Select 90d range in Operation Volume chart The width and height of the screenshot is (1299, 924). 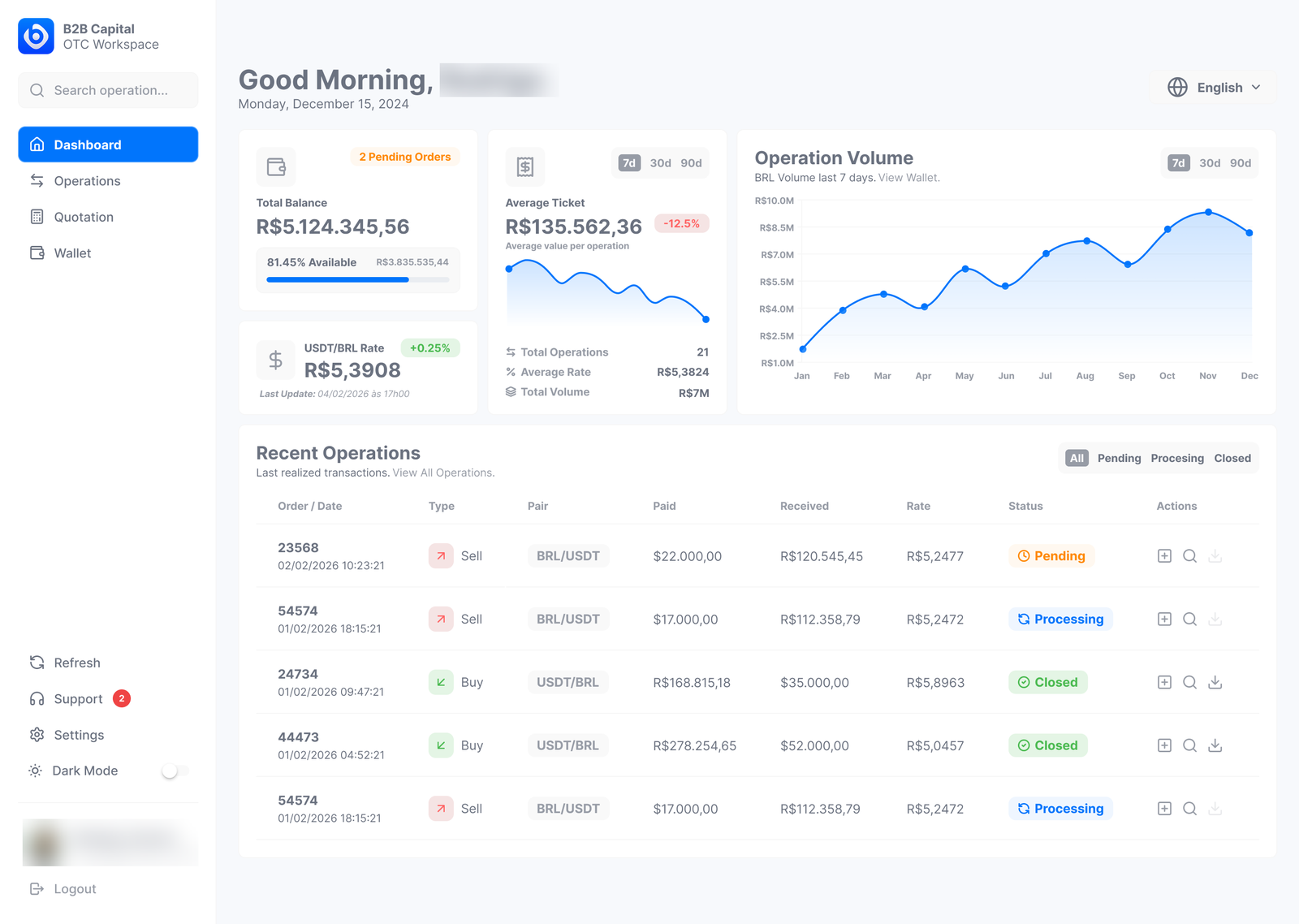(x=1241, y=163)
